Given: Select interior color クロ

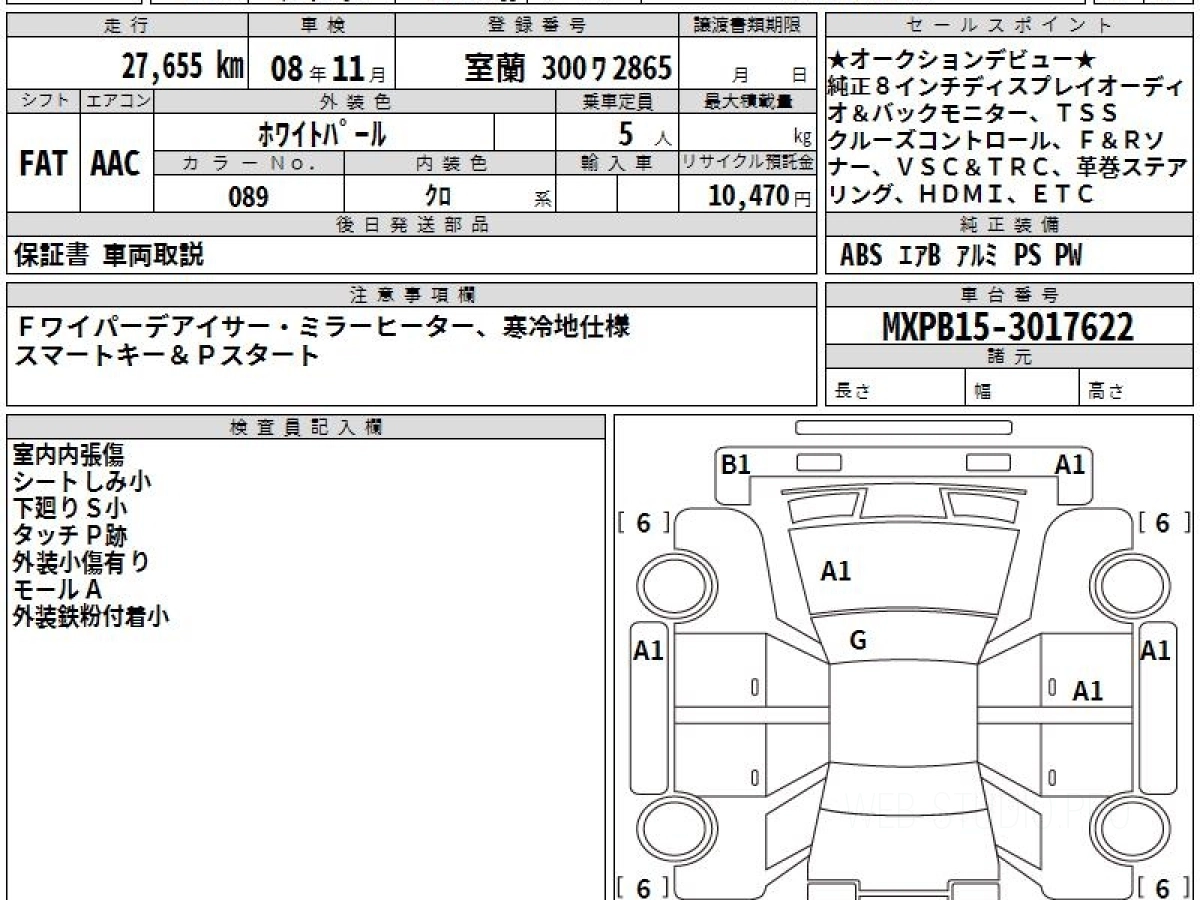Looking at the screenshot, I should click(x=438, y=196).
